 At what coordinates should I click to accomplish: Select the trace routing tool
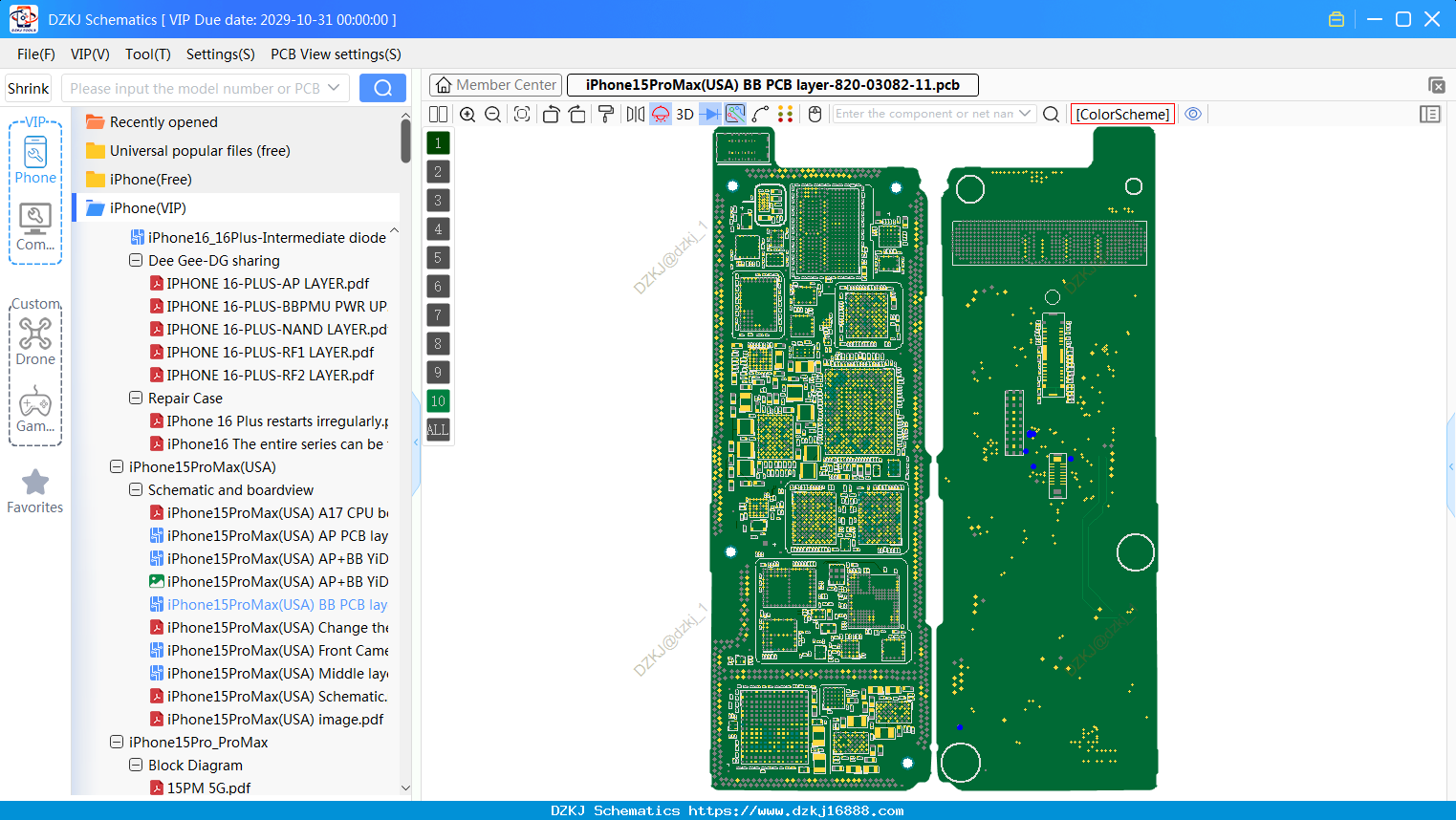click(761, 114)
